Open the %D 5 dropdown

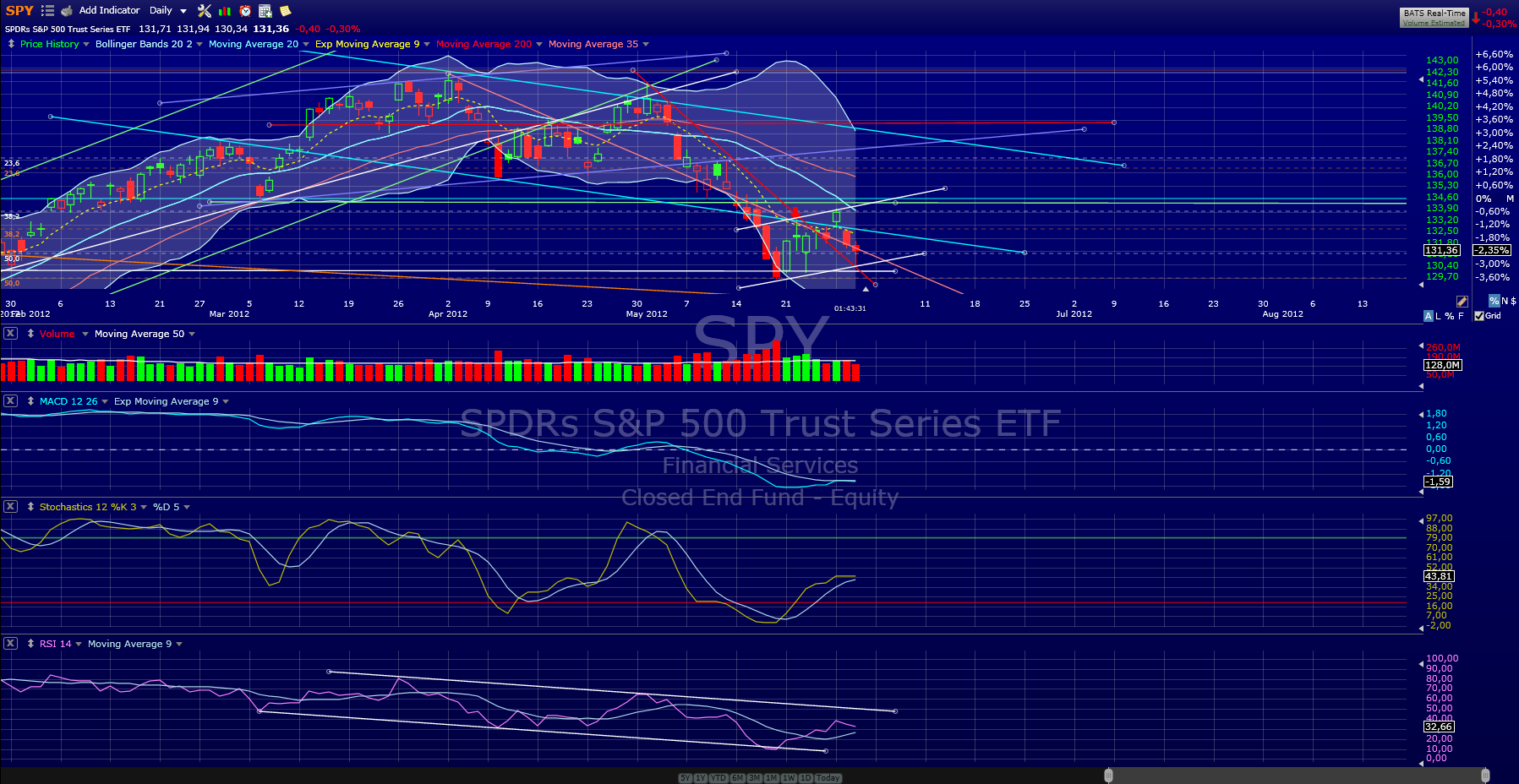click(187, 508)
